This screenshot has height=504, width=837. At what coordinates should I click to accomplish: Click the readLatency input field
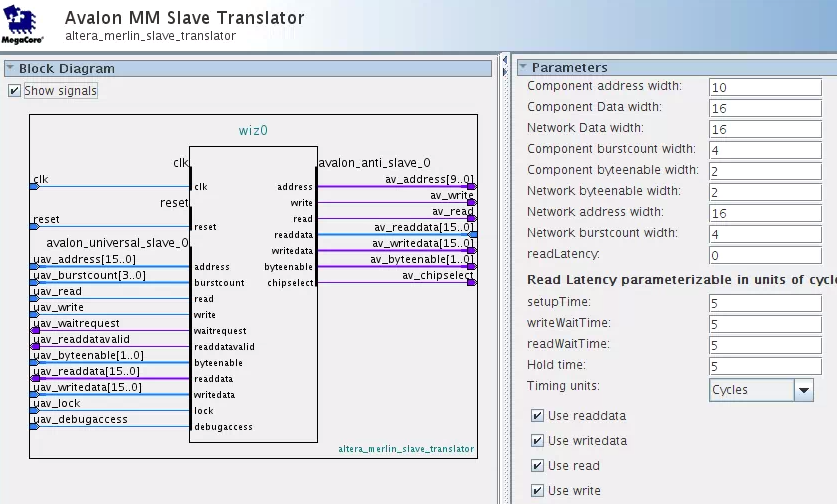765,255
